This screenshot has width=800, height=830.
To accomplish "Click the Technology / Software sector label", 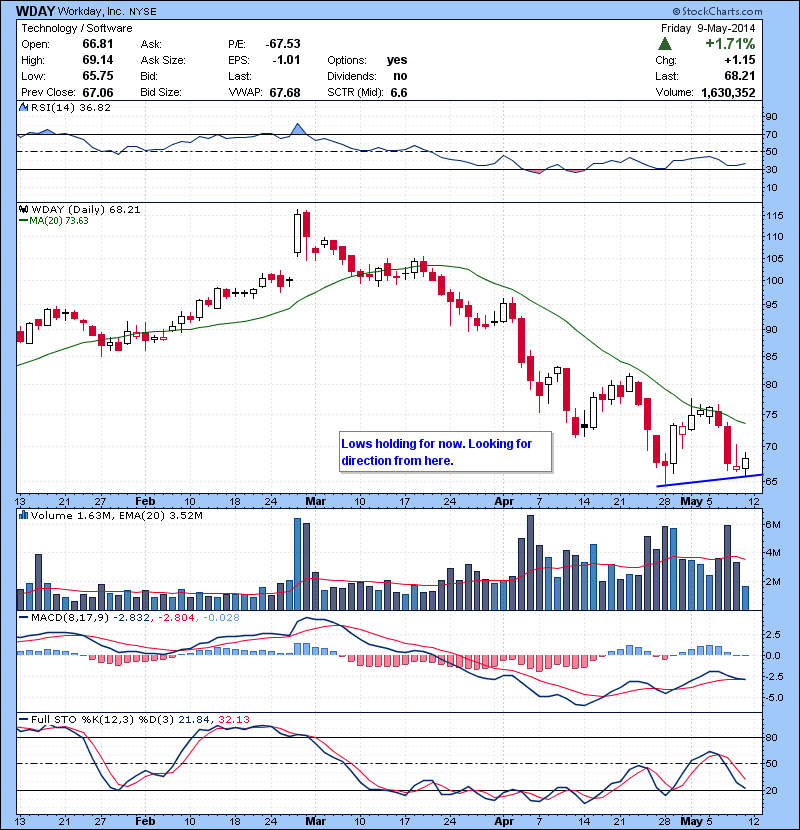I will click(x=77, y=28).
